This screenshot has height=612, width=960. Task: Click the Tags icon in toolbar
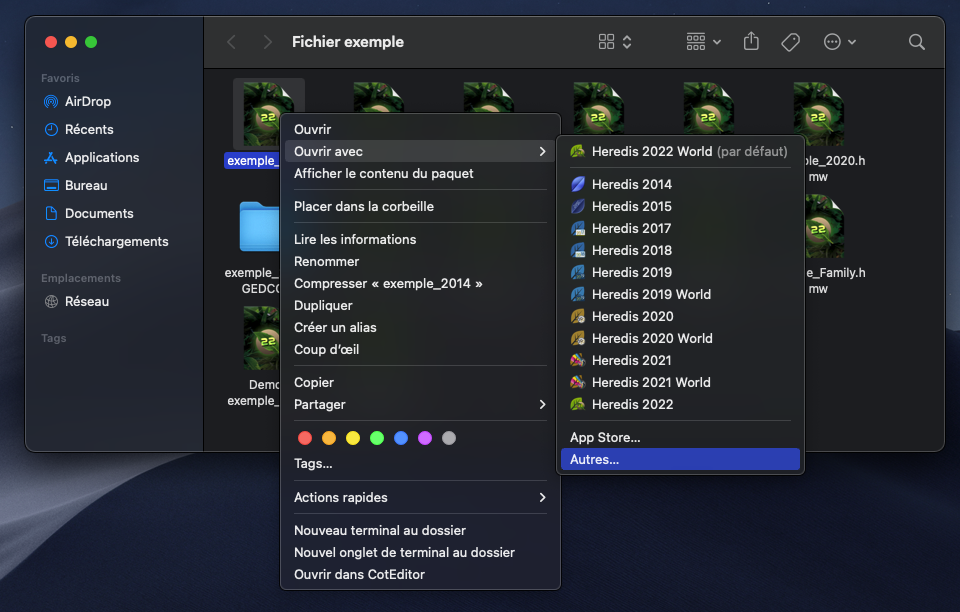(x=790, y=42)
